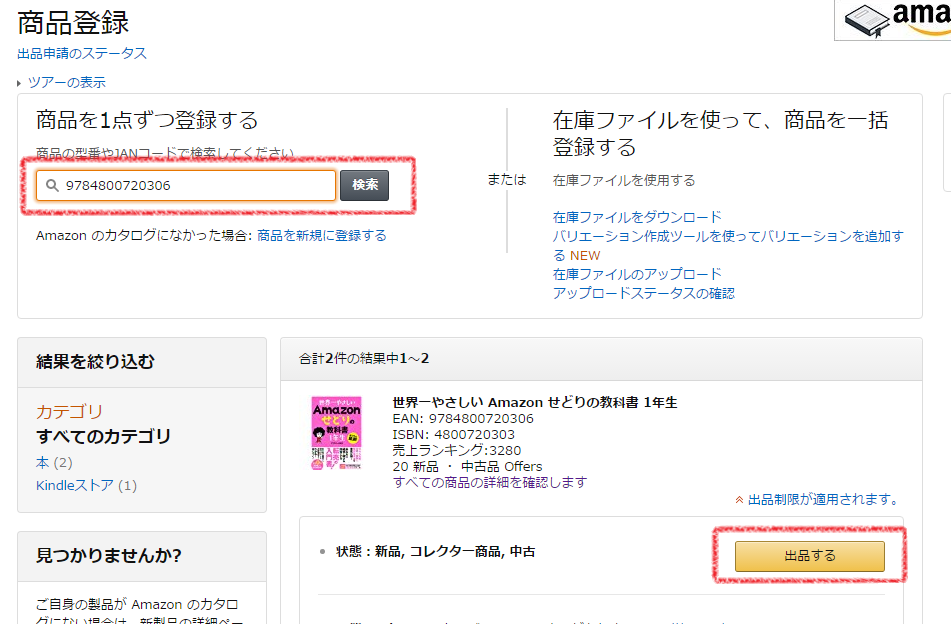This screenshot has width=951, height=624.
Task: Open the variation creation tool link
Action: click(x=728, y=245)
